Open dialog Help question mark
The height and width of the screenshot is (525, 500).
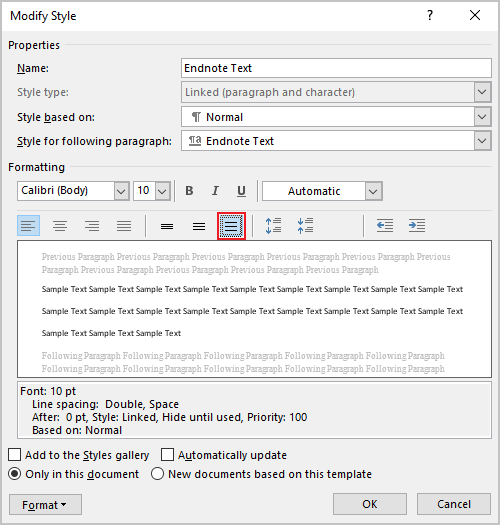coord(430,15)
